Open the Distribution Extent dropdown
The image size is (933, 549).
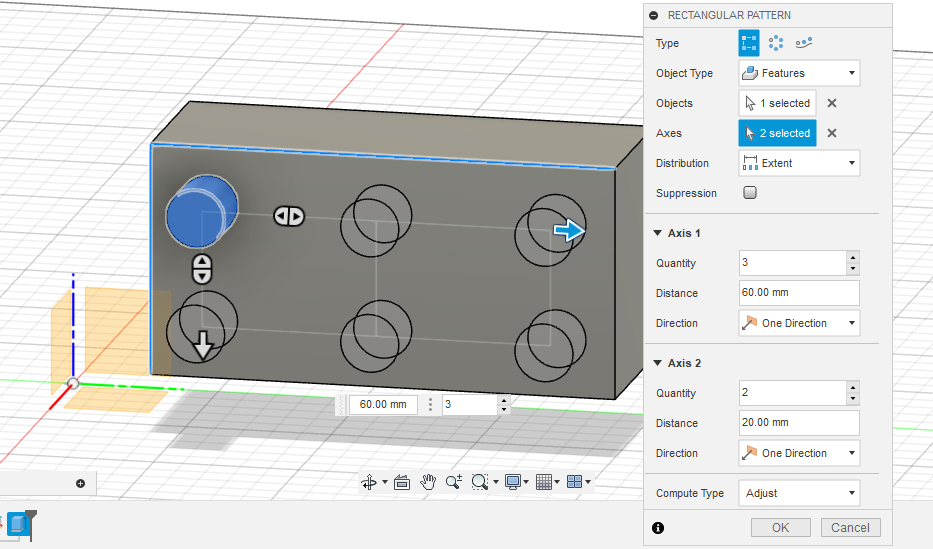[x=799, y=163]
